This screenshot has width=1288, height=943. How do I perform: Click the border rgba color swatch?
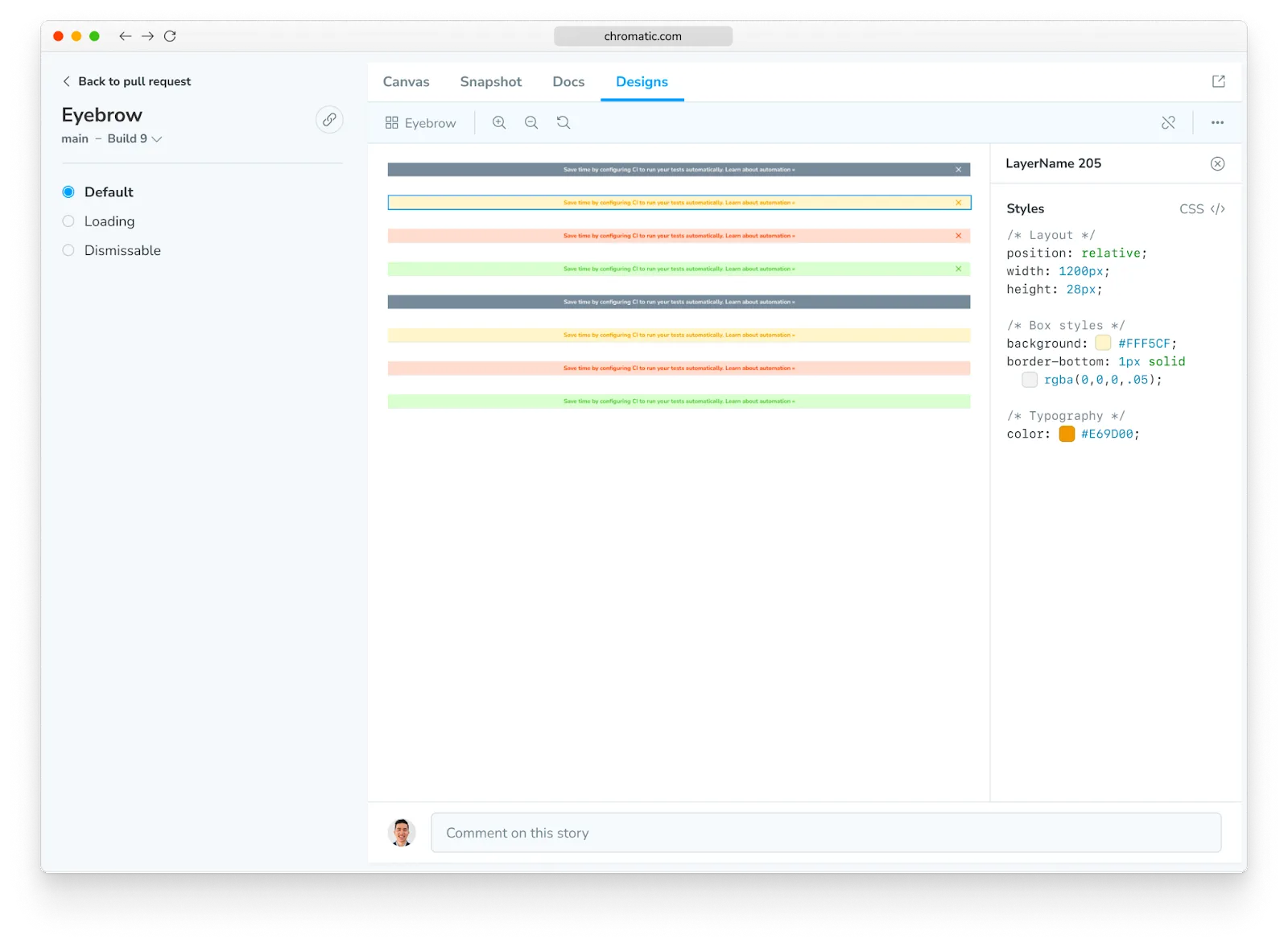1030,380
